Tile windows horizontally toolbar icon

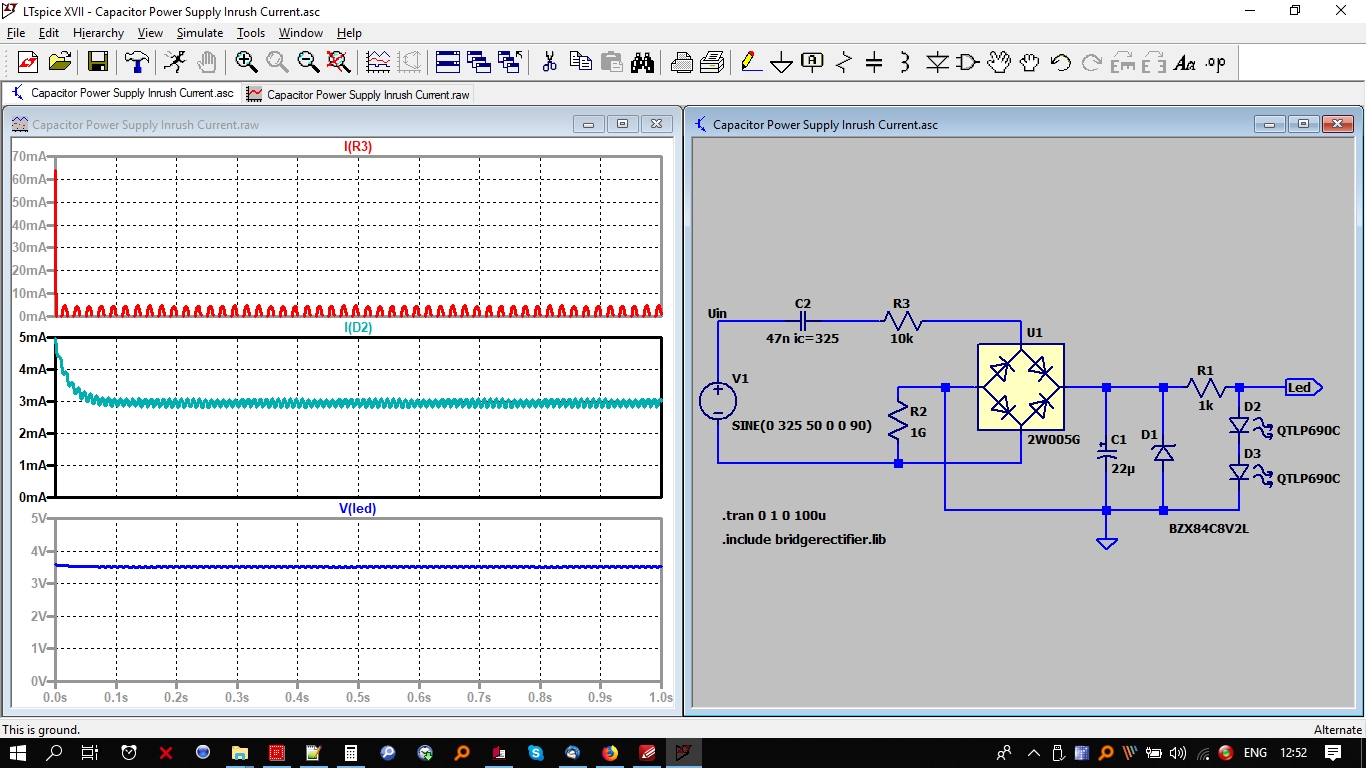(x=448, y=62)
